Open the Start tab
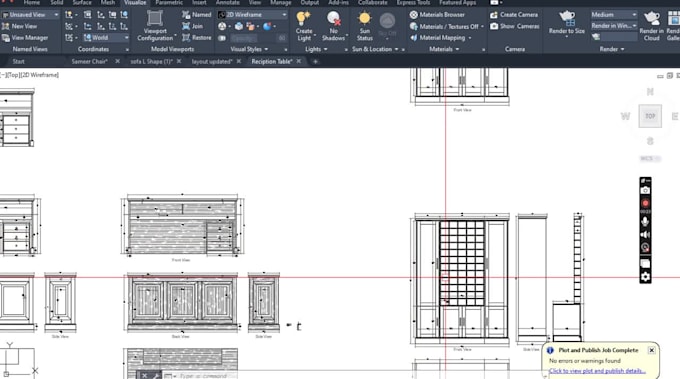 19,62
